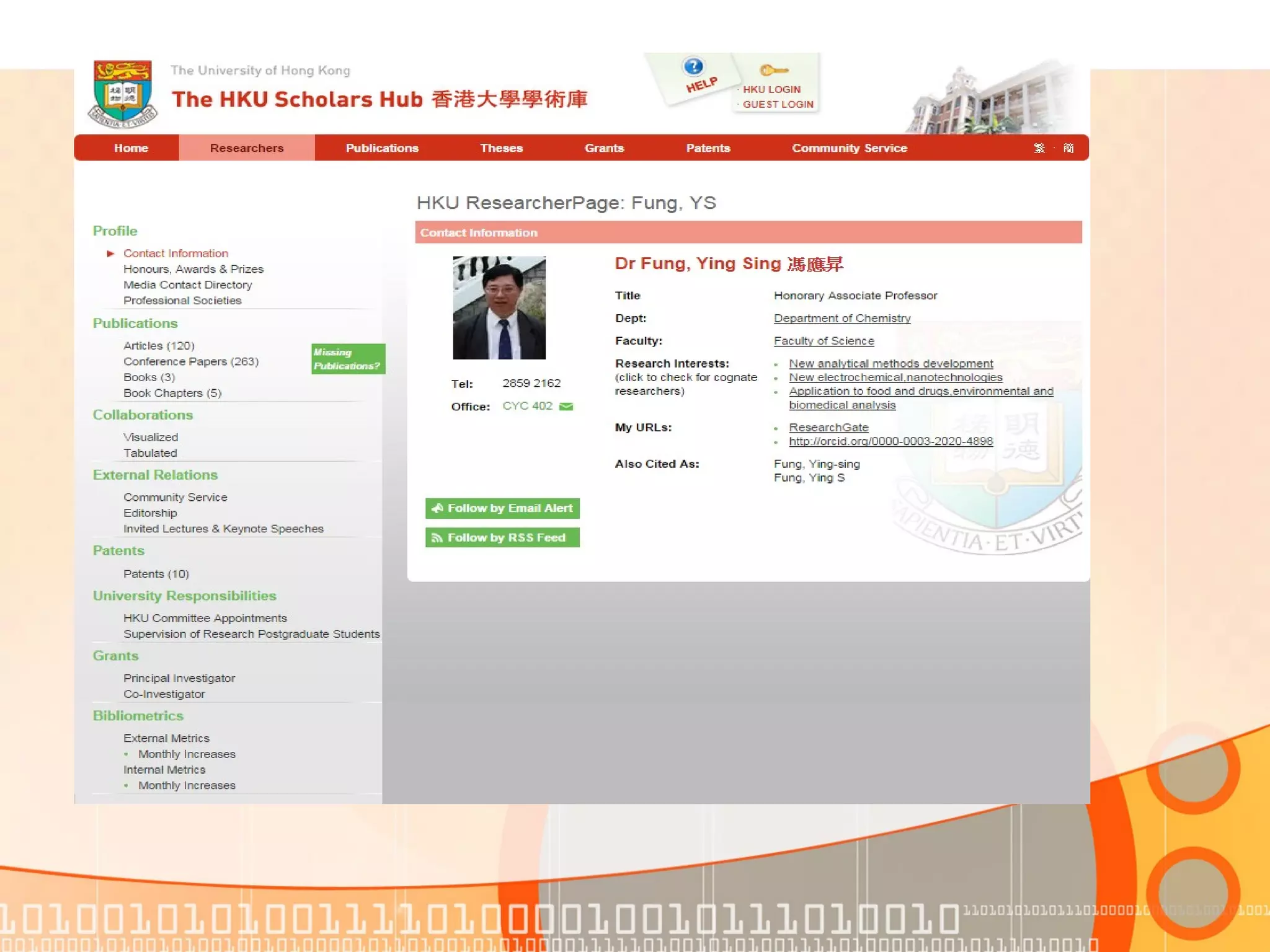
Task: Click the HKU Login key icon
Action: [x=773, y=71]
